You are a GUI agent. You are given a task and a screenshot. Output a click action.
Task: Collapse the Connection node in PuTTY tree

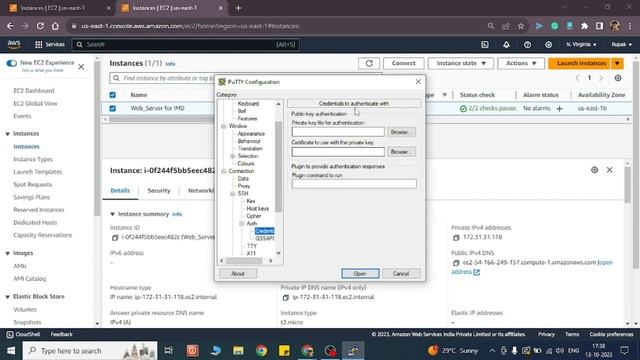224,171
